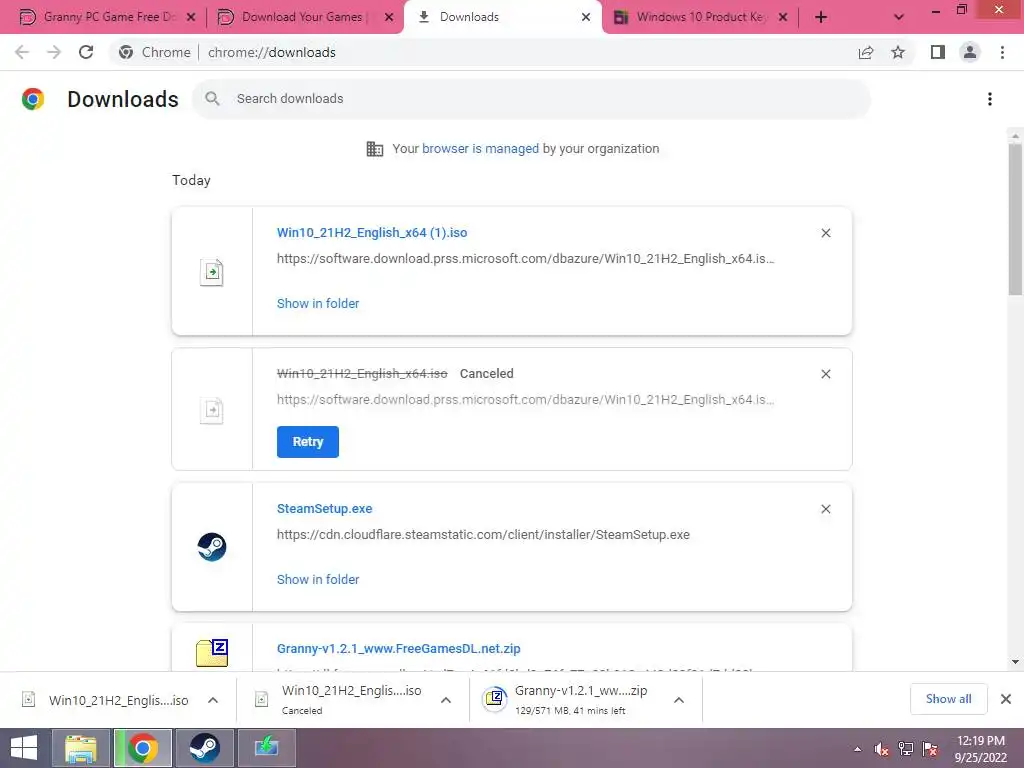
Task: Click the browser back arrow
Action: pyautogui.click(x=22, y=52)
